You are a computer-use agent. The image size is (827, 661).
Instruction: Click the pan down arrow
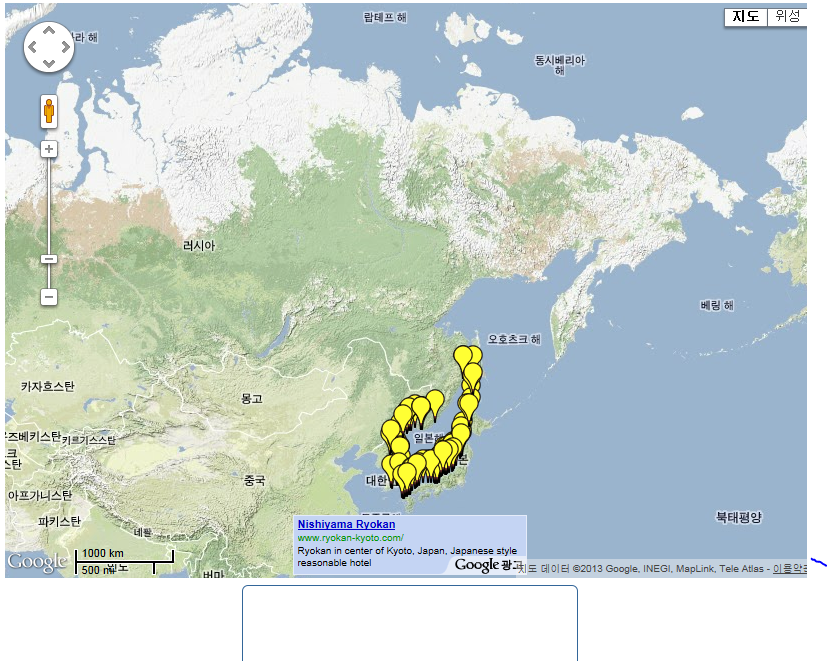48,64
